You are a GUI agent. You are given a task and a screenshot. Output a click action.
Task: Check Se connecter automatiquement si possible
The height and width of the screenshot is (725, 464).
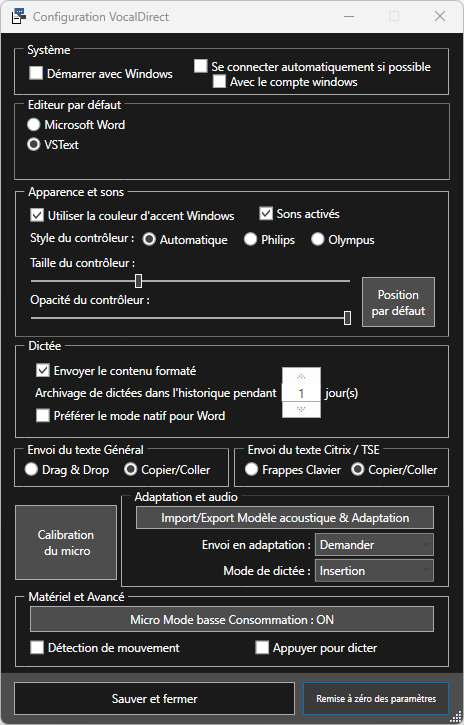tap(201, 66)
